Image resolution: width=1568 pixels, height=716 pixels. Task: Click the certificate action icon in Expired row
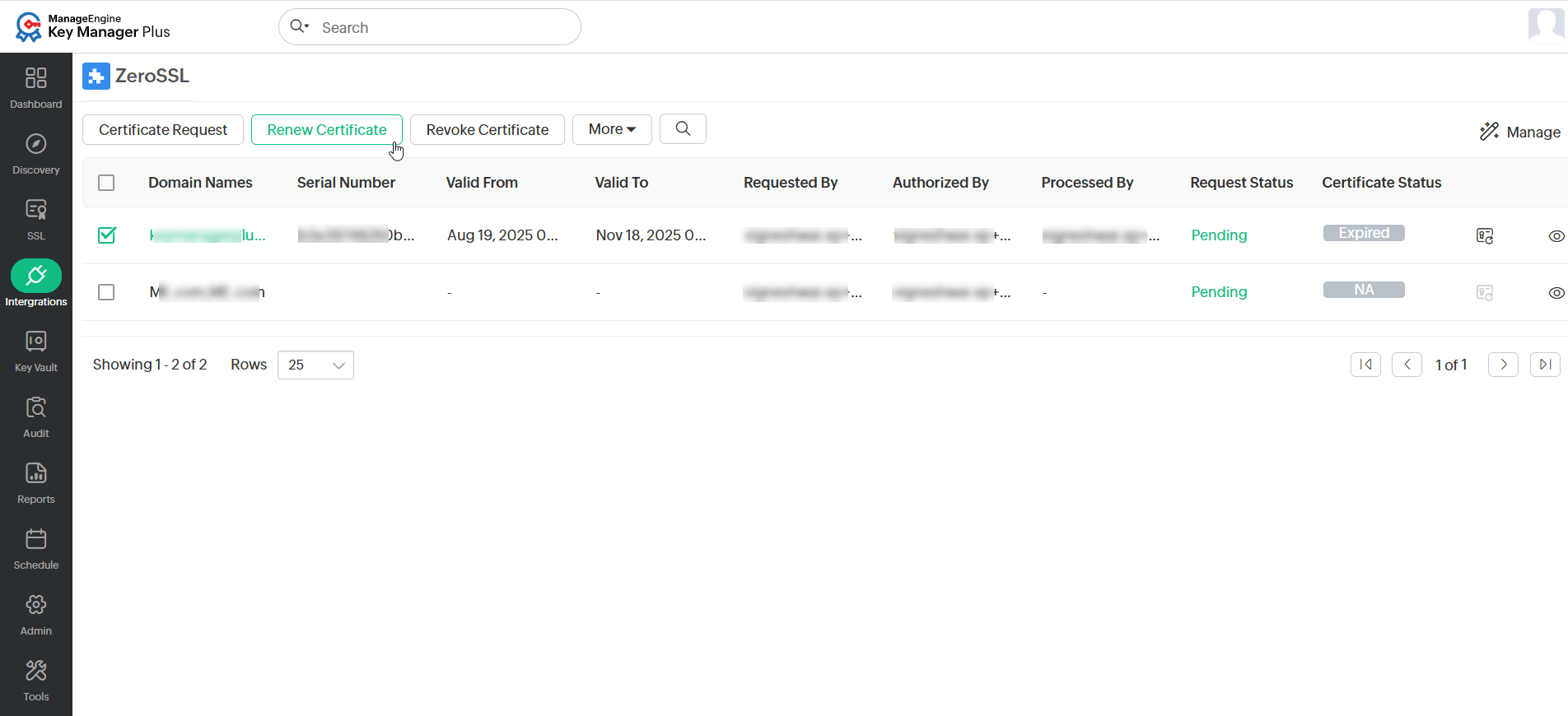click(x=1485, y=236)
